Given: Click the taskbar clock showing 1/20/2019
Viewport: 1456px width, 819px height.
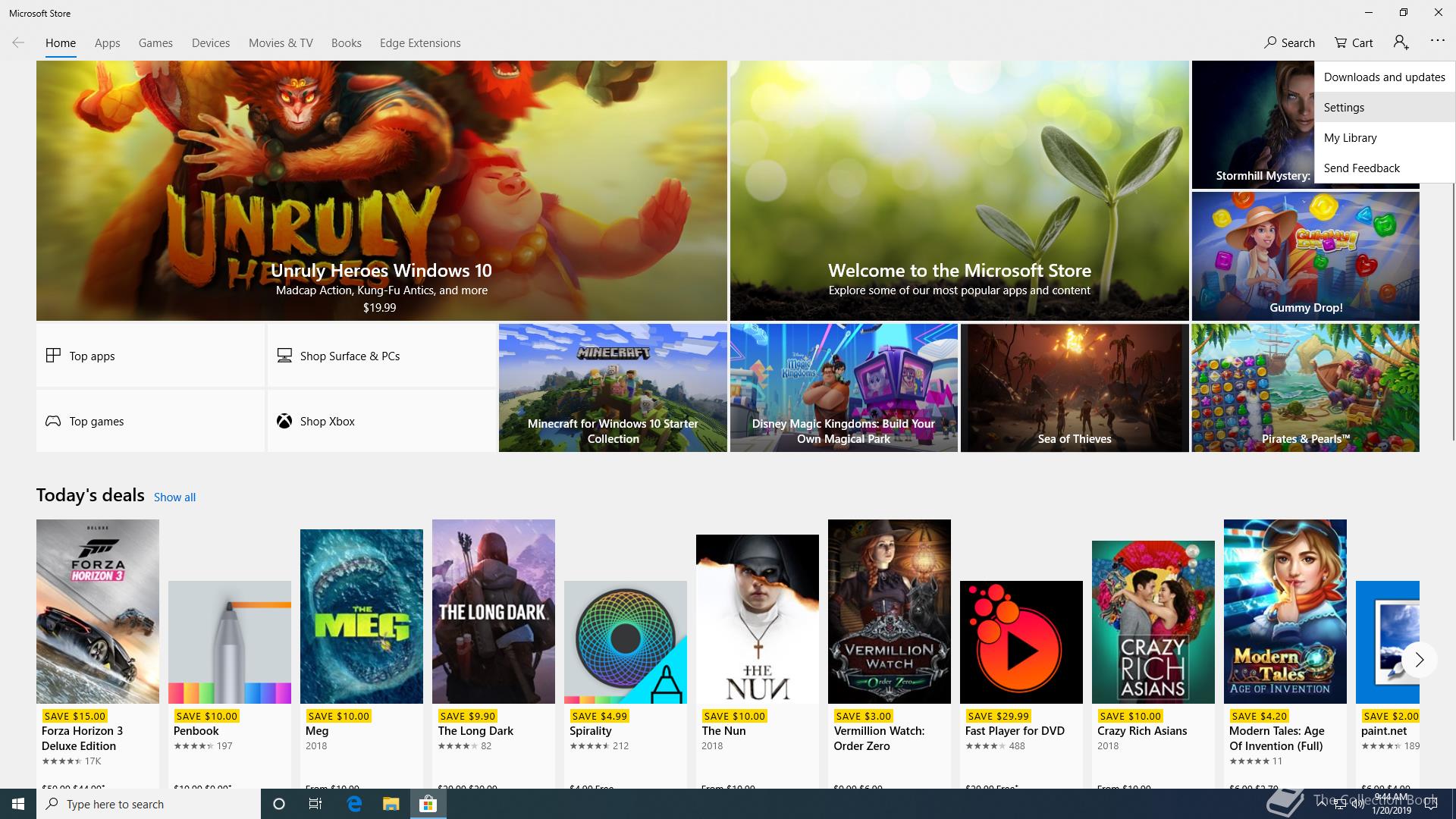Looking at the screenshot, I should [1391, 804].
